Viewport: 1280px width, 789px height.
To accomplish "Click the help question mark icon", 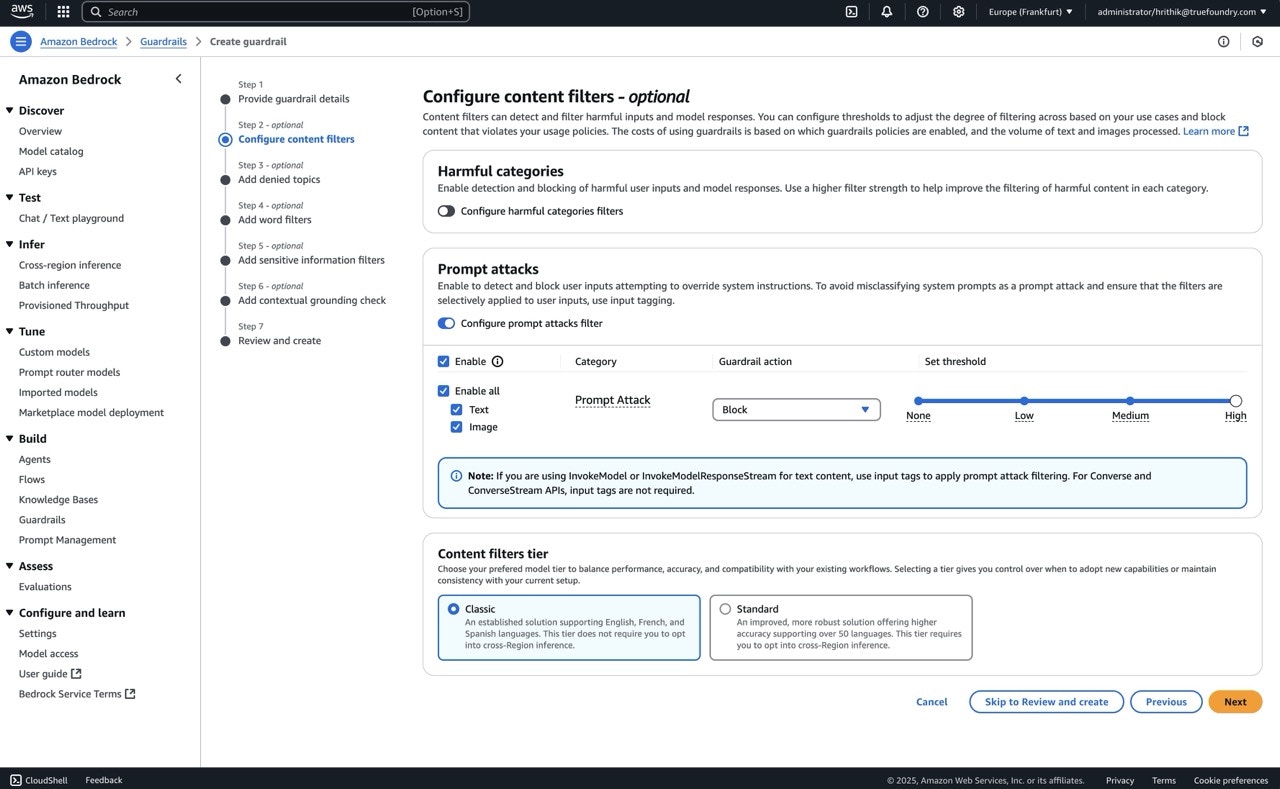I will [922, 11].
